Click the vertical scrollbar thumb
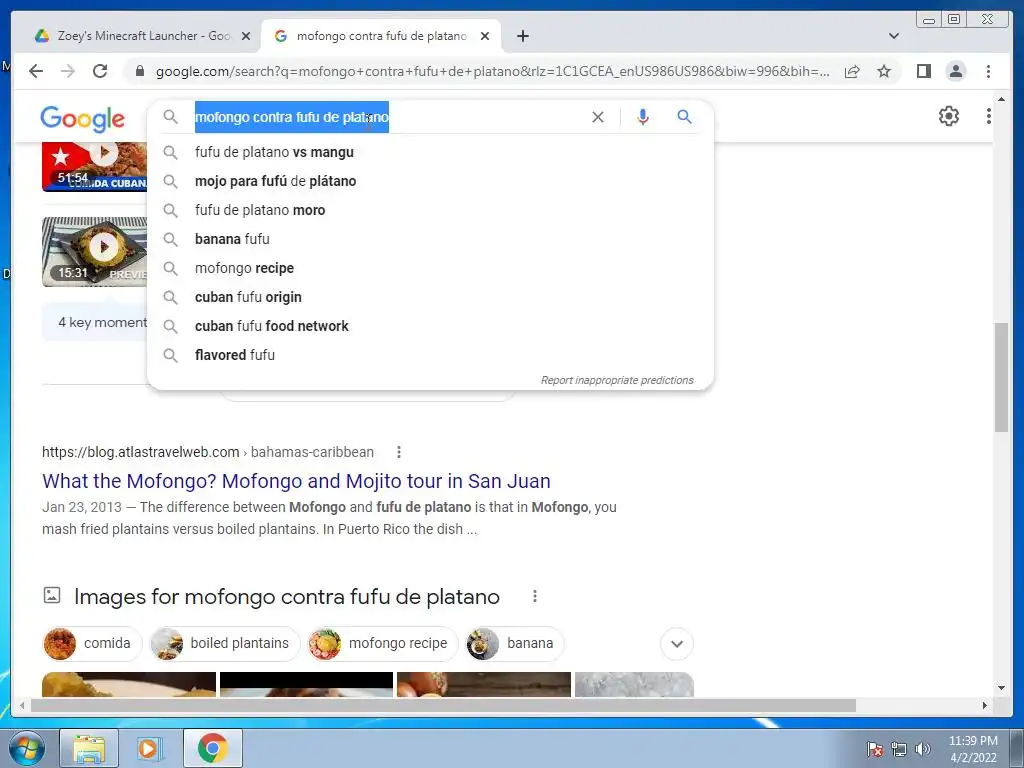 (1001, 377)
